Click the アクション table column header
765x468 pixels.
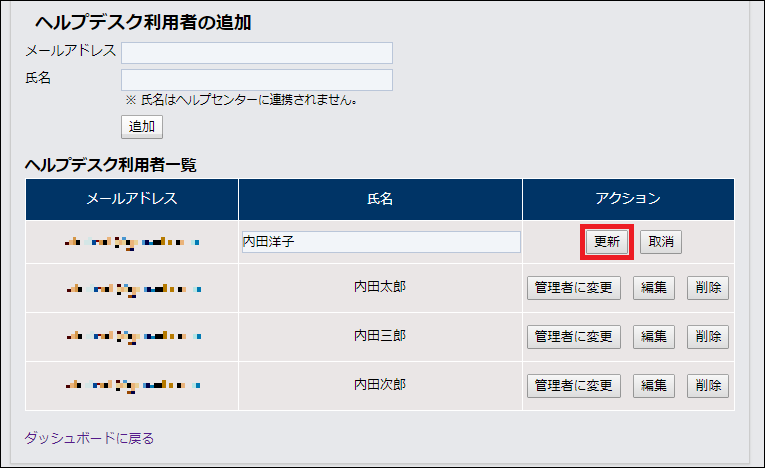[x=627, y=199]
